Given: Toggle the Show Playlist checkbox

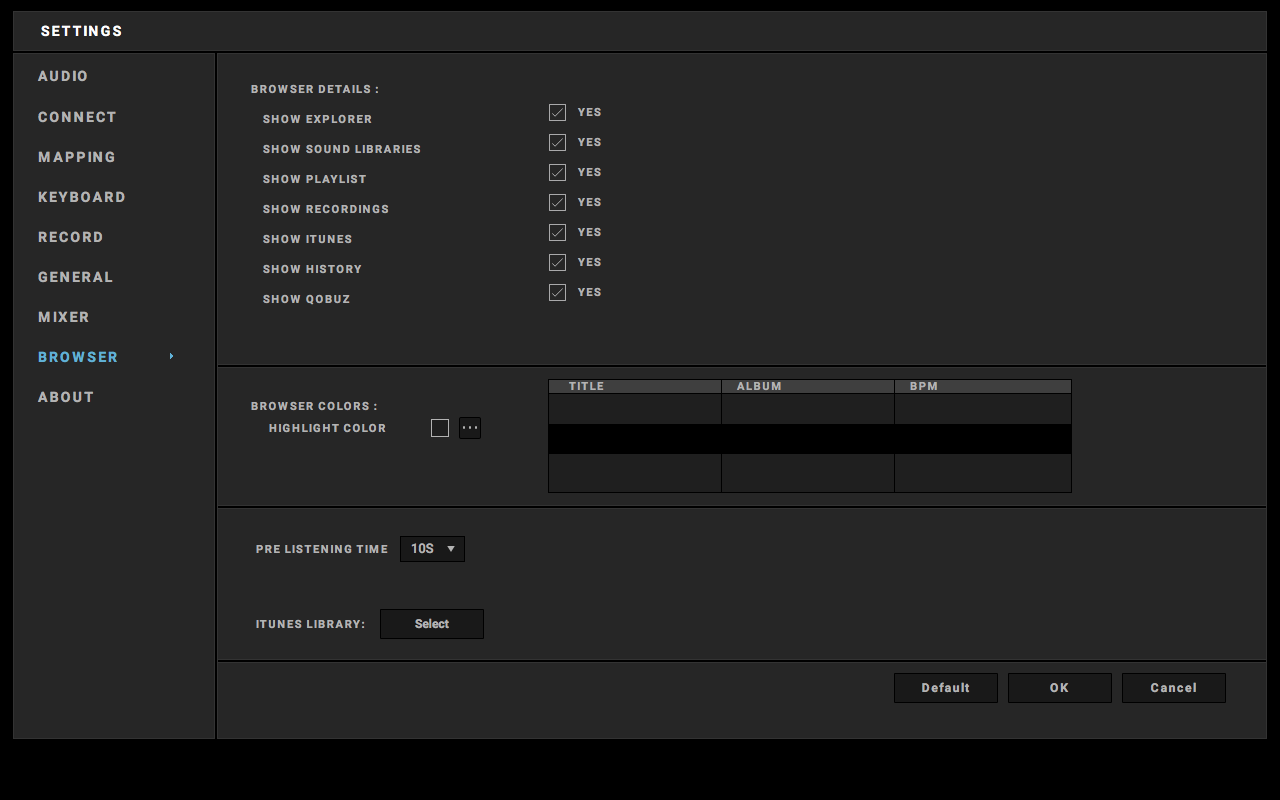Looking at the screenshot, I should (557, 172).
